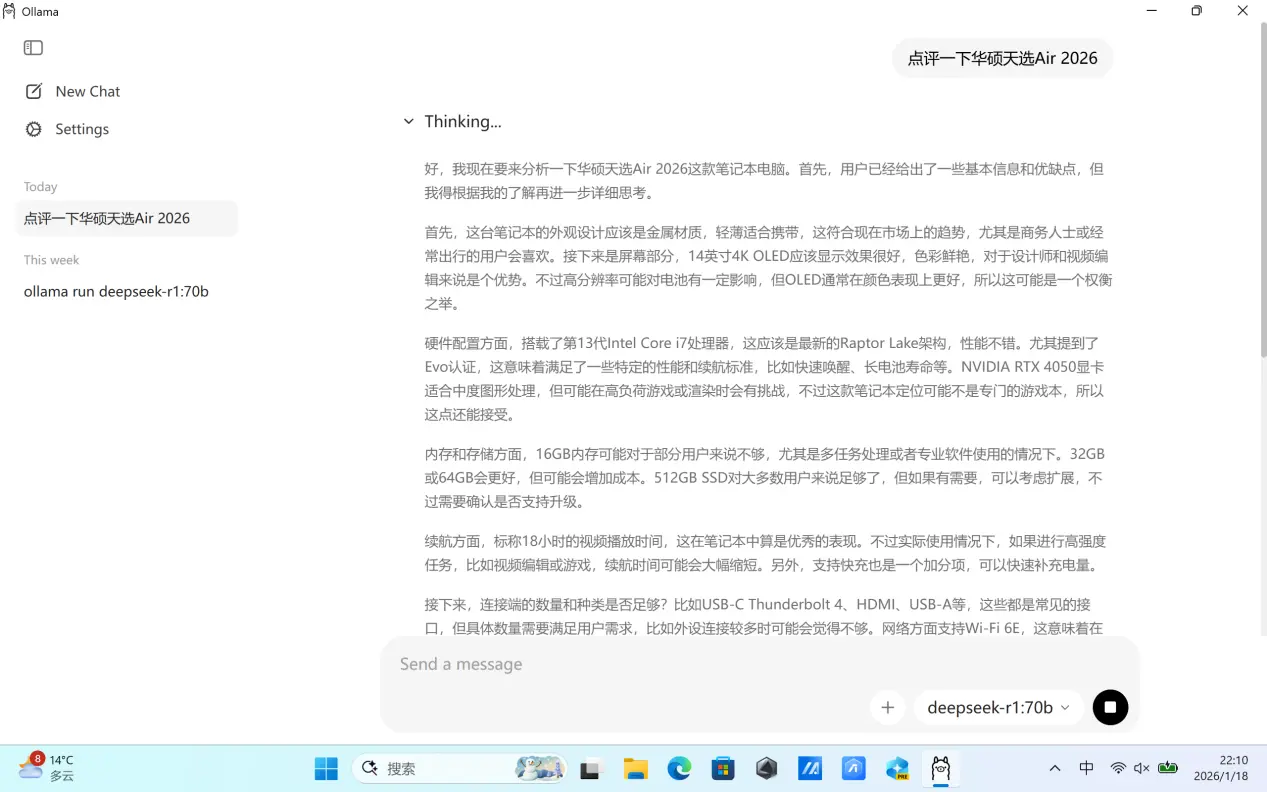Click paragraph beginning '内存和存储方面'

[x=766, y=478]
